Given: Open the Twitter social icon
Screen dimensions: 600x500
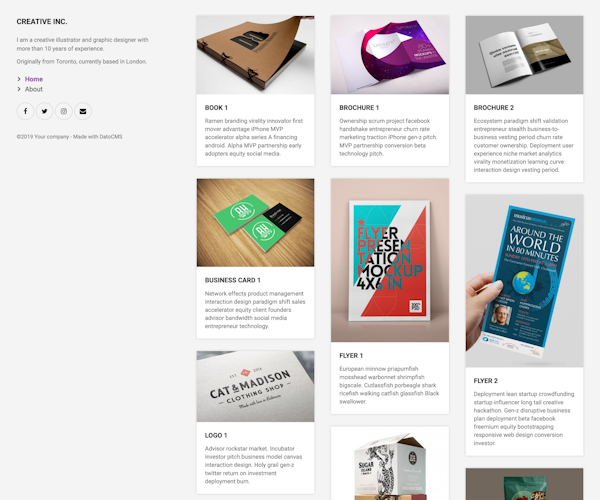Looking at the screenshot, I should (44, 111).
